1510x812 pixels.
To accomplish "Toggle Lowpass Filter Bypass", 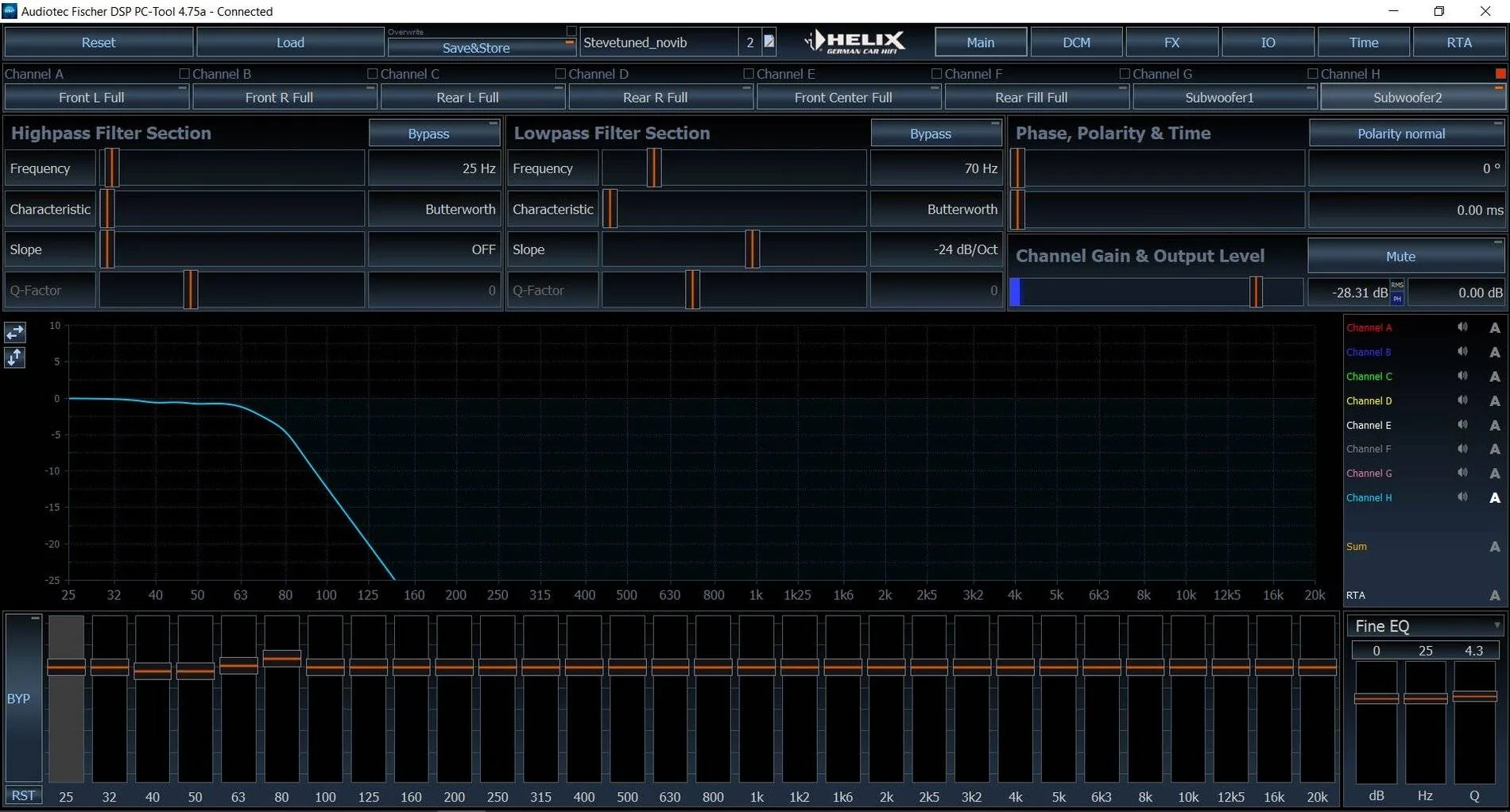I will coord(936,133).
